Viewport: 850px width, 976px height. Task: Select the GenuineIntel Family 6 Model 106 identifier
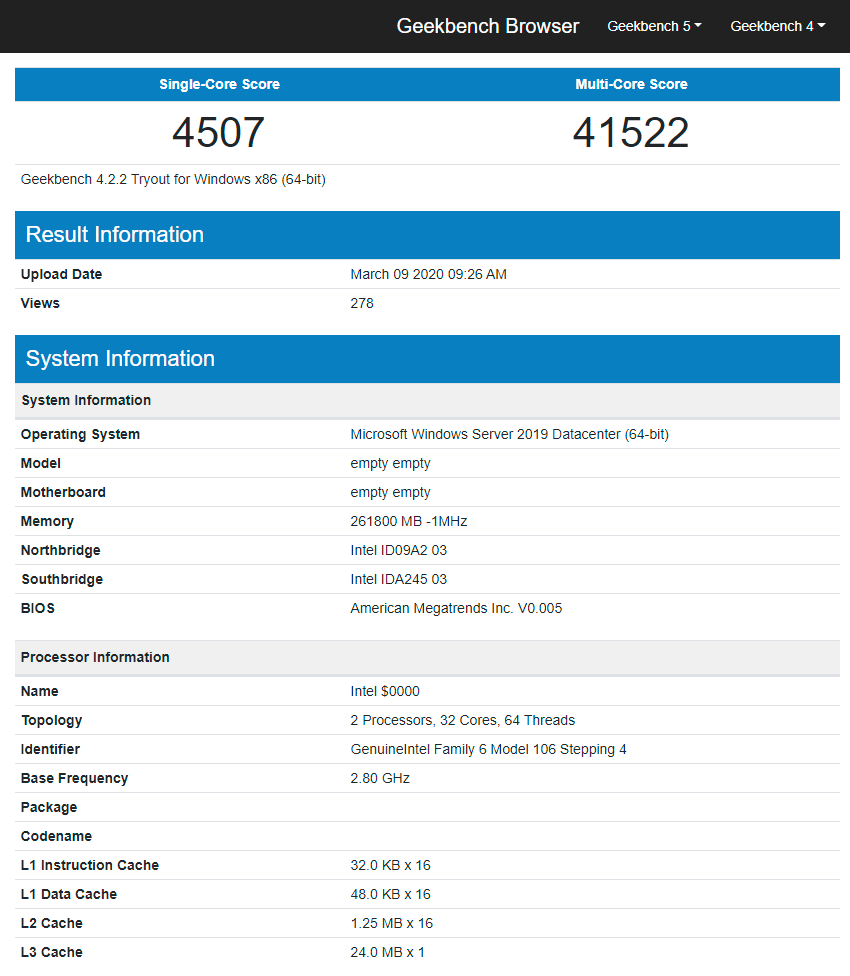click(x=488, y=749)
